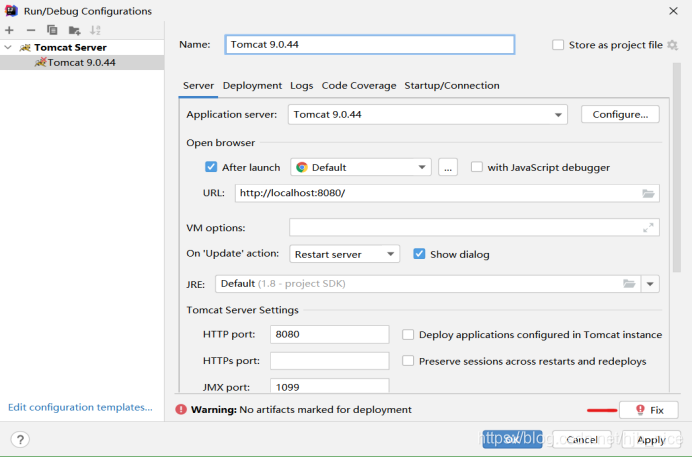Browse URL using folder icon
The height and width of the screenshot is (457, 693).
[x=648, y=194]
